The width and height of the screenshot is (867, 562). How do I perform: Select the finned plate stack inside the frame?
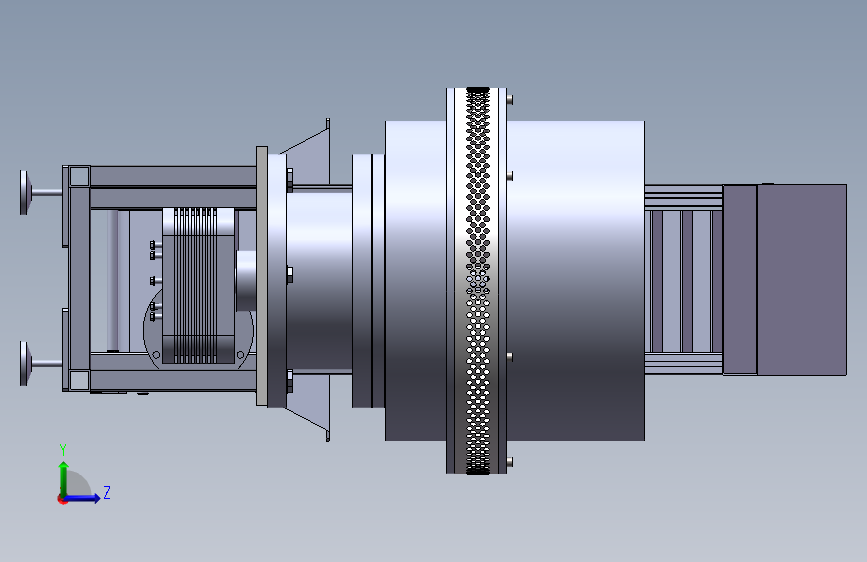(198, 285)
